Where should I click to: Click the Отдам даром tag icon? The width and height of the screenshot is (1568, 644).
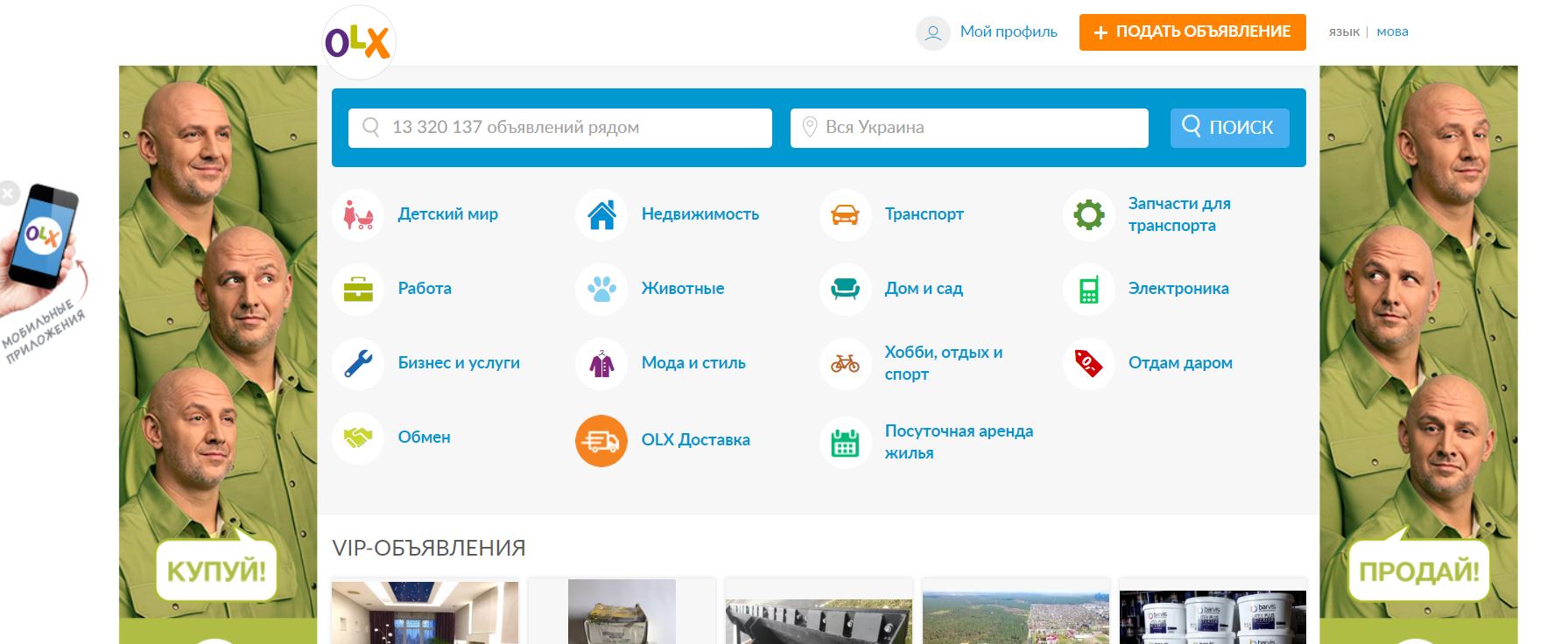1088,363
